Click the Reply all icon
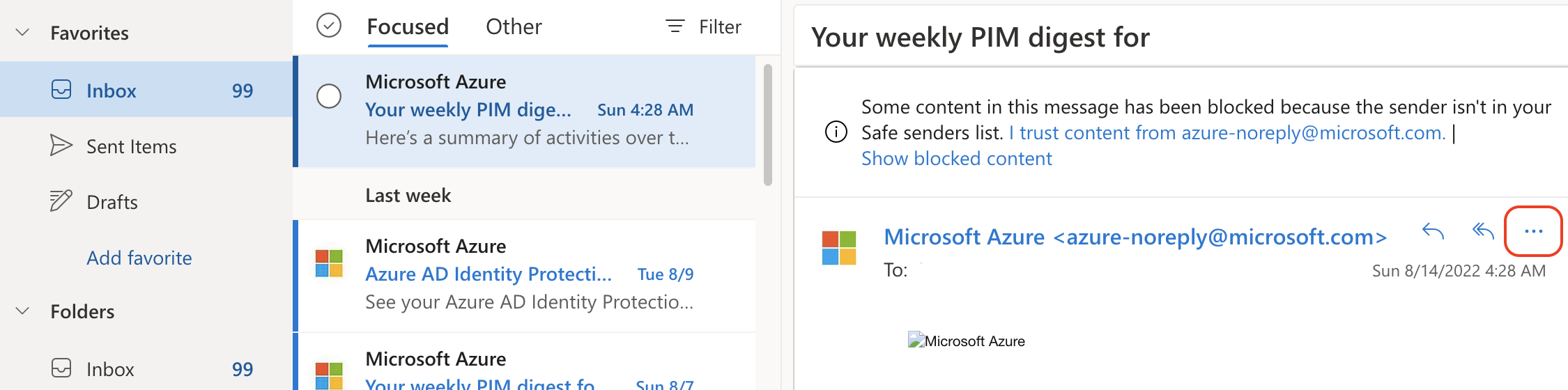 [x=1483, y=231]
